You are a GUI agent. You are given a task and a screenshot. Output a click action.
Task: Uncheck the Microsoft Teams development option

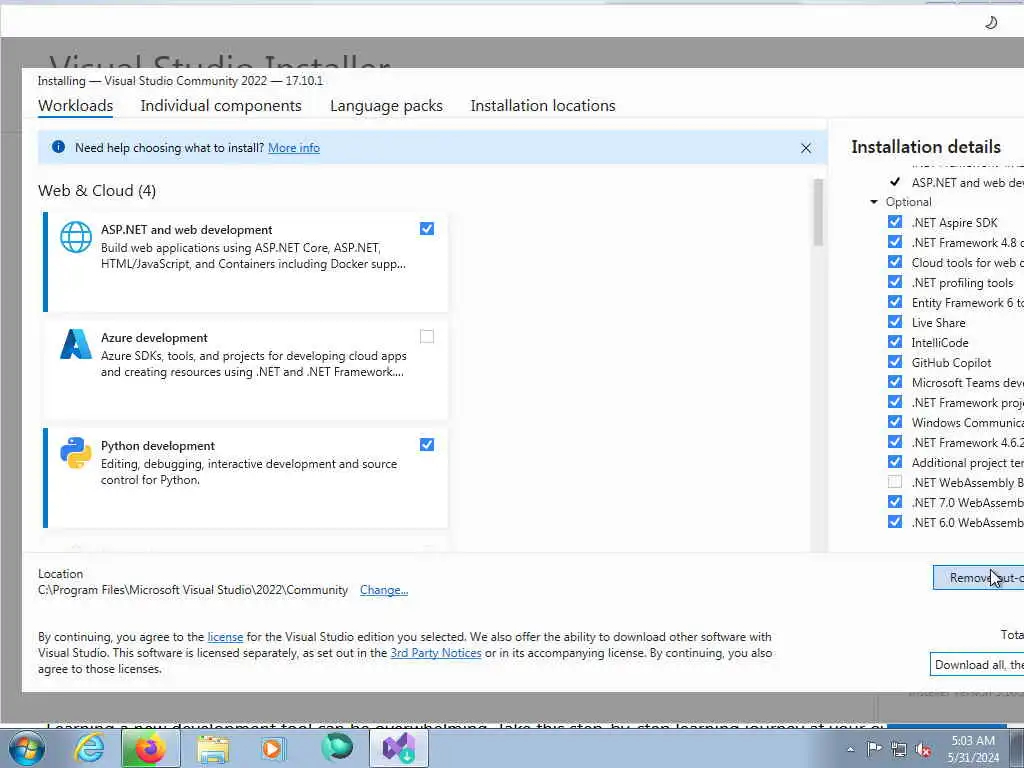(x=895, y=382)
